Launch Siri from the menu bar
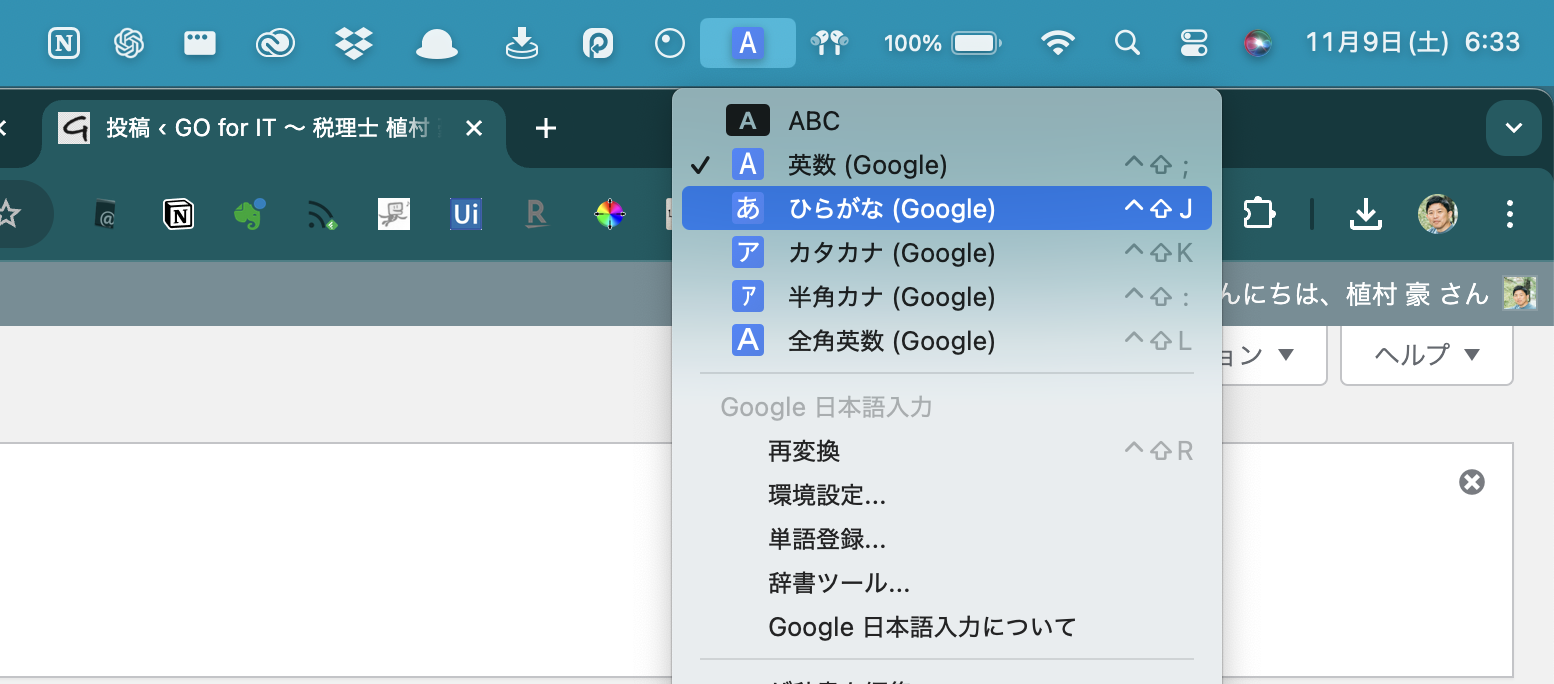This screenshot has width=1554, height=684. click(x=1258, y=43)
